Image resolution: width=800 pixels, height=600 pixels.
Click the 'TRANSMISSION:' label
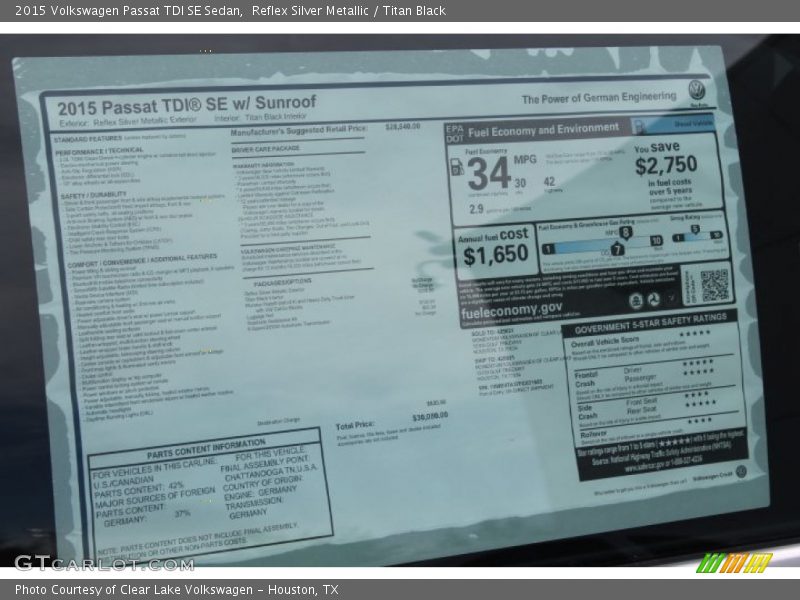pos(254,503)
